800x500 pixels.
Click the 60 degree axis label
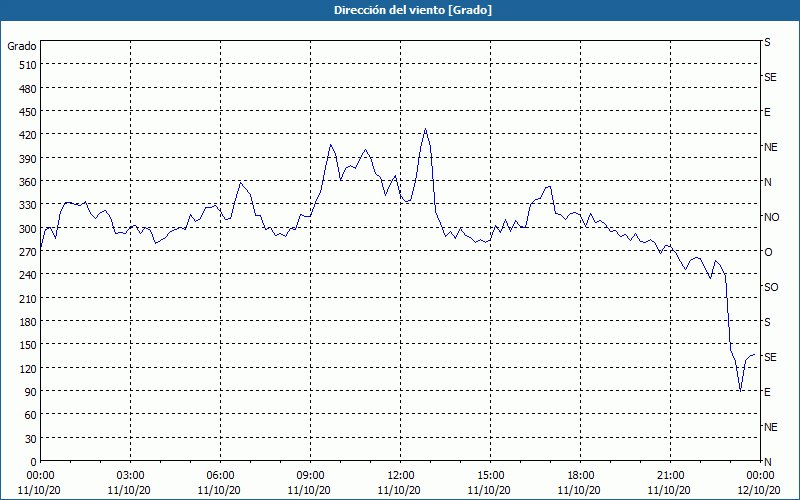(31, 415)
